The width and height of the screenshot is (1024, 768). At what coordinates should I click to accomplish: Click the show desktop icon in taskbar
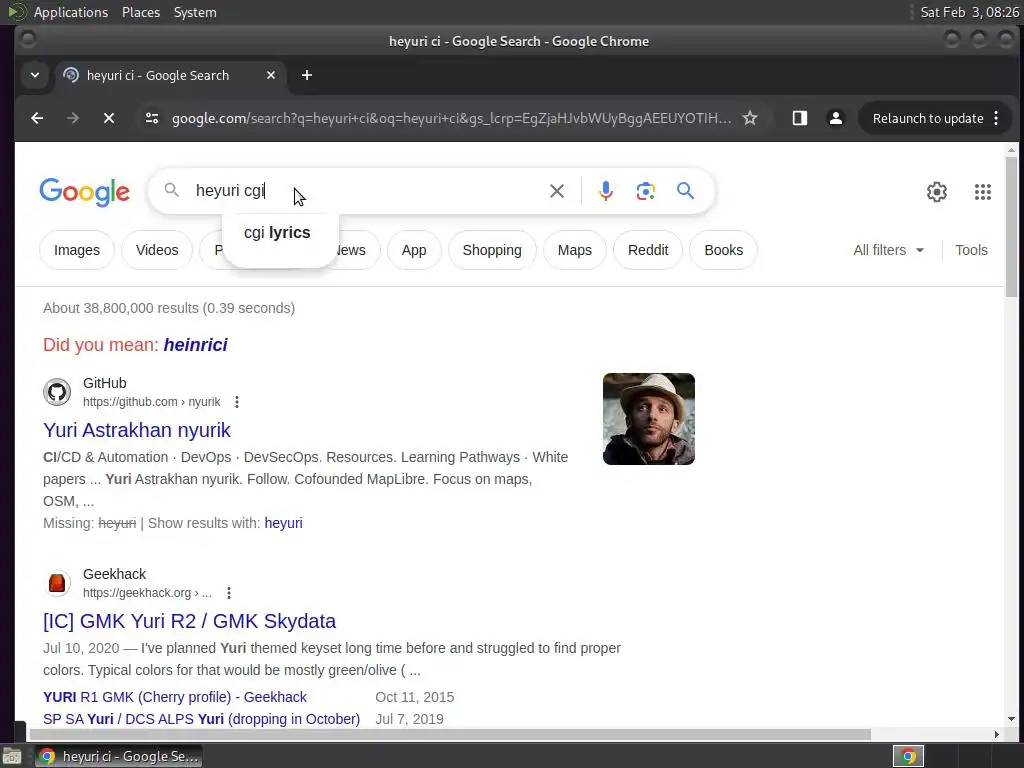click(x=12, y=757)
